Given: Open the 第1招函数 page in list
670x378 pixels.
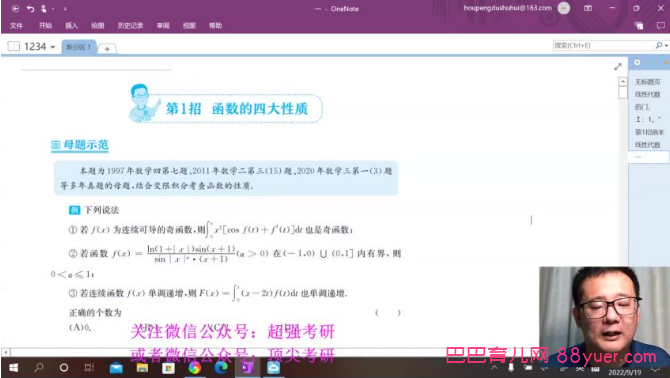Looking at the screenshot, I should coord(649,132).
